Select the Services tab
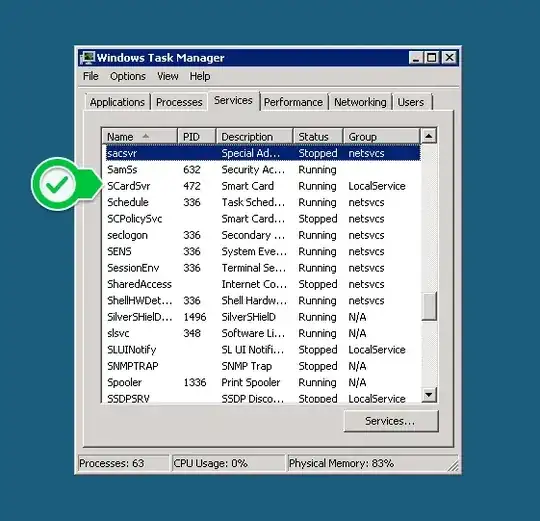The image size is (540, 521). click(233, 101)
